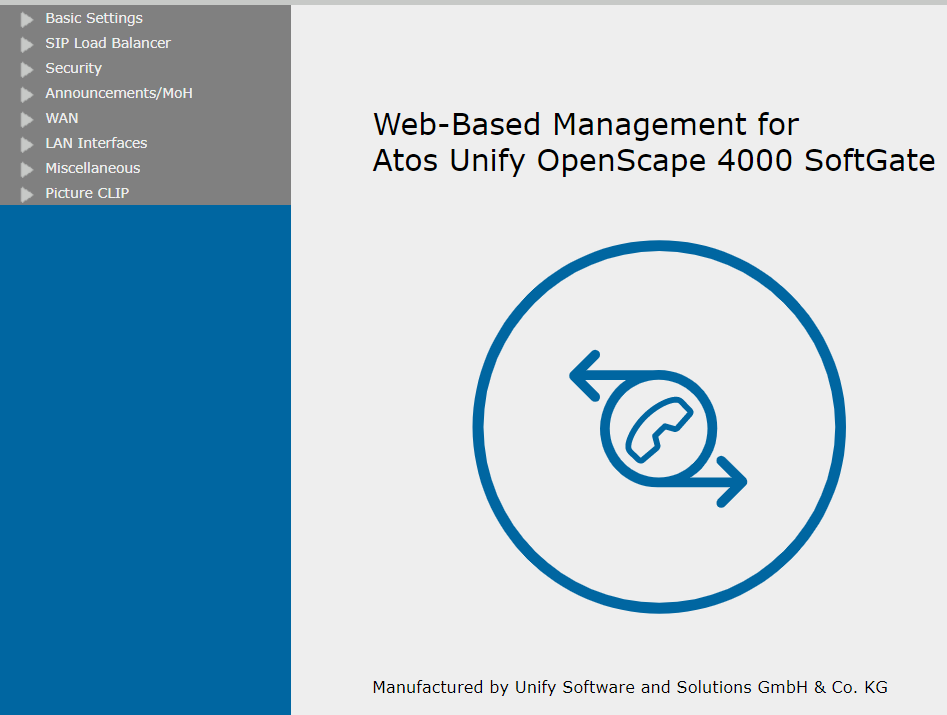Open Basic Settings menu entry

94,18
